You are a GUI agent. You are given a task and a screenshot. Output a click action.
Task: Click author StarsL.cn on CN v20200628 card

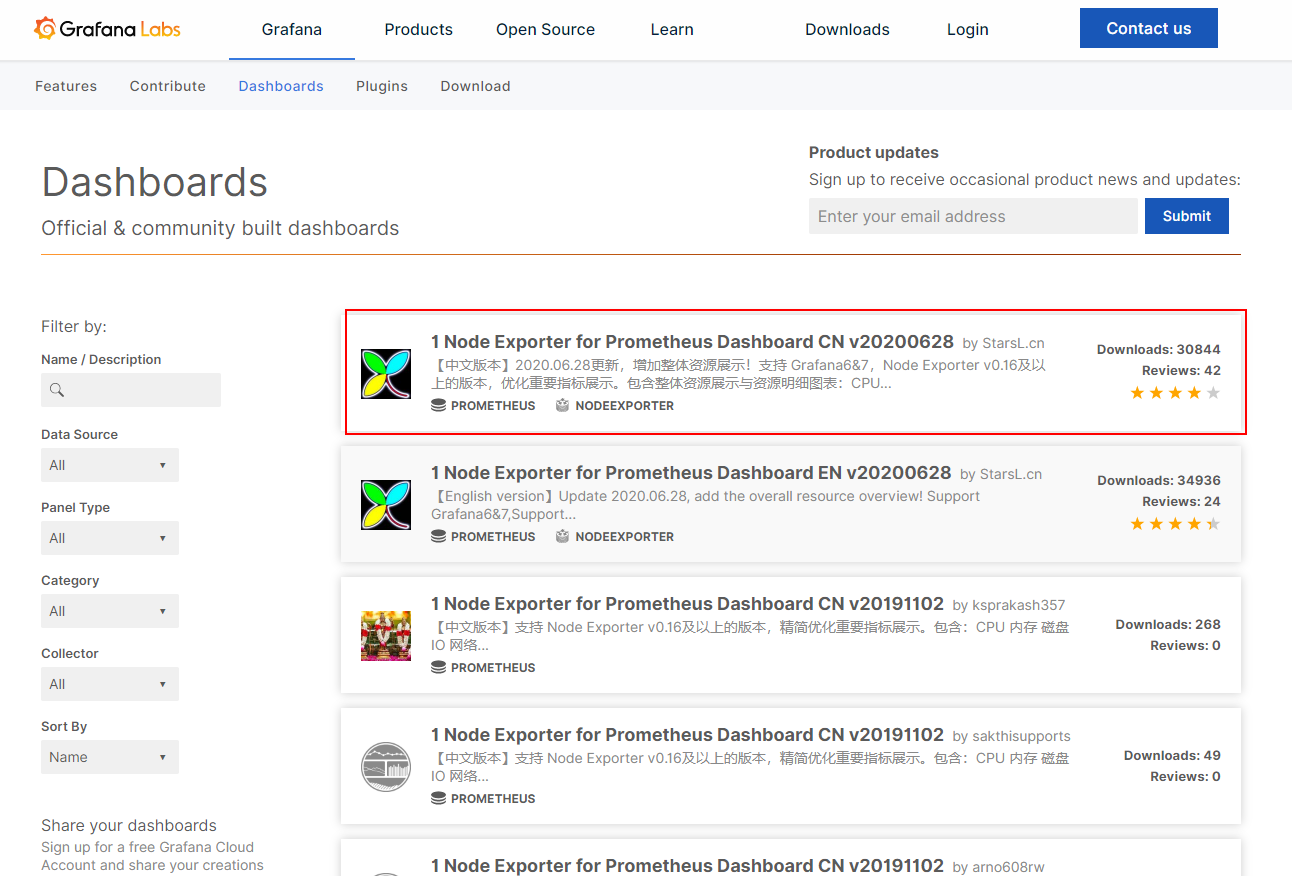(1013, 343)
